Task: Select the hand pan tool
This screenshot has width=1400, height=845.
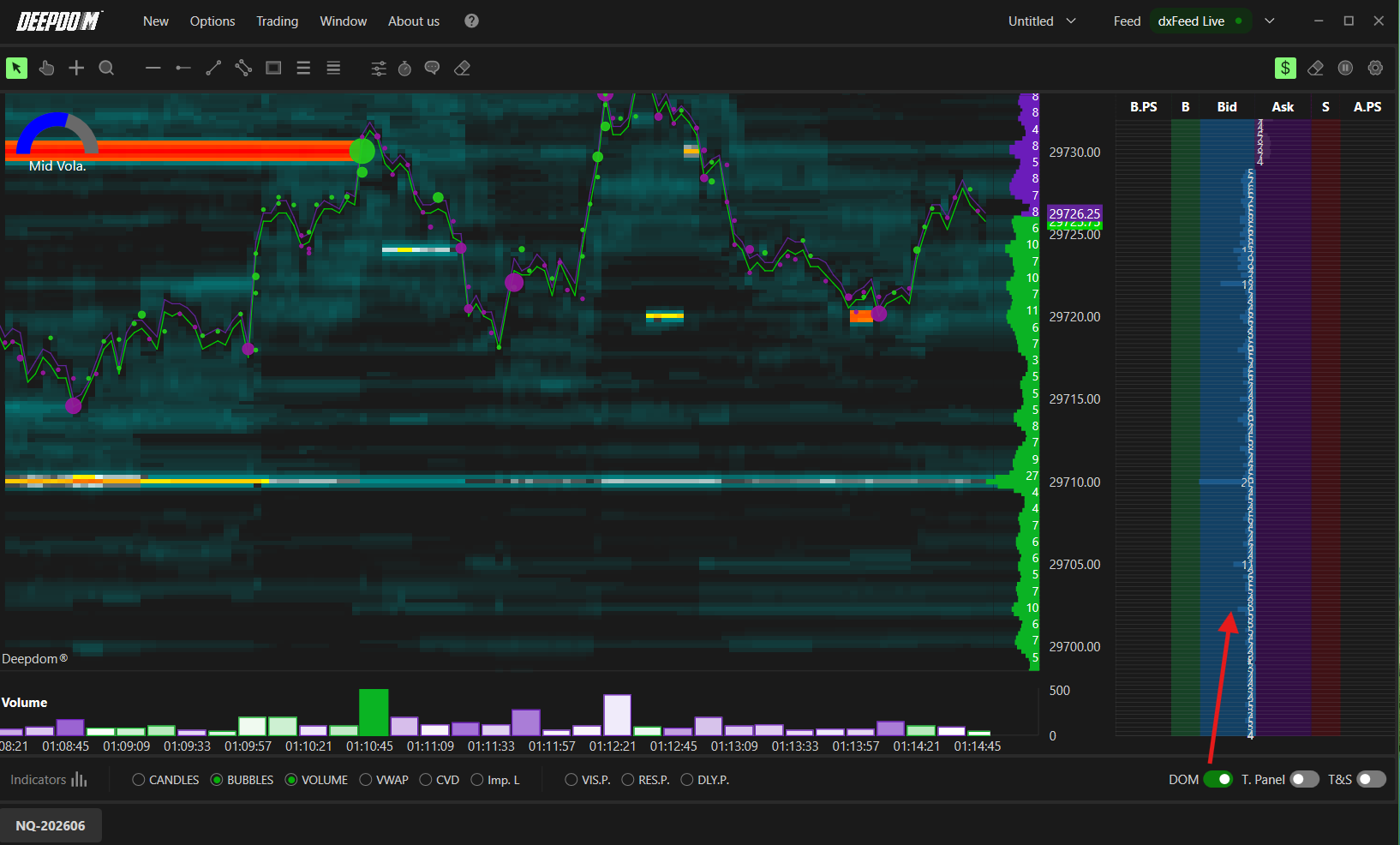Action: pyautogui.click(x=46, y=68)
